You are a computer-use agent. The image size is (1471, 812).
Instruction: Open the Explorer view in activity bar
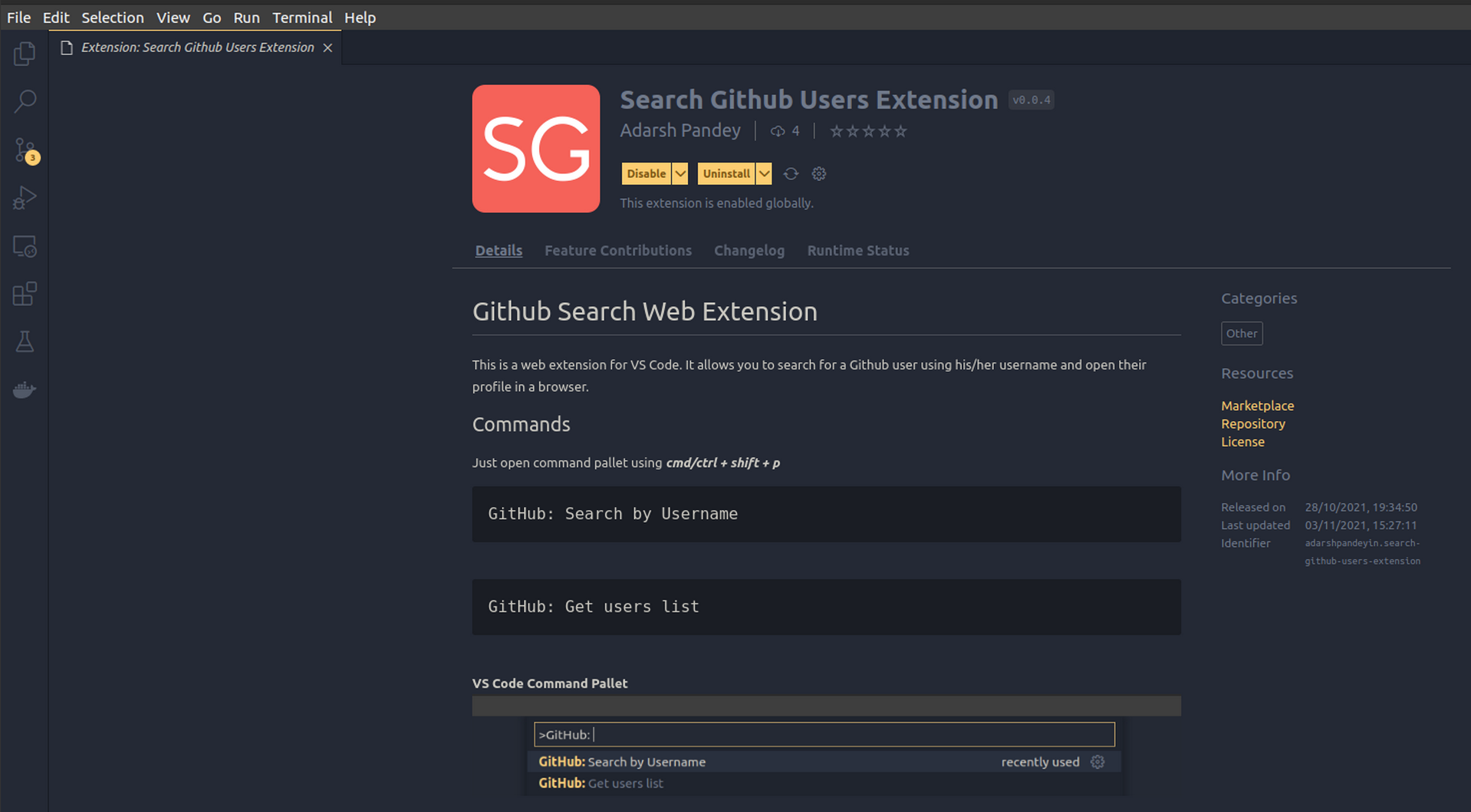[x=25, y=54]
